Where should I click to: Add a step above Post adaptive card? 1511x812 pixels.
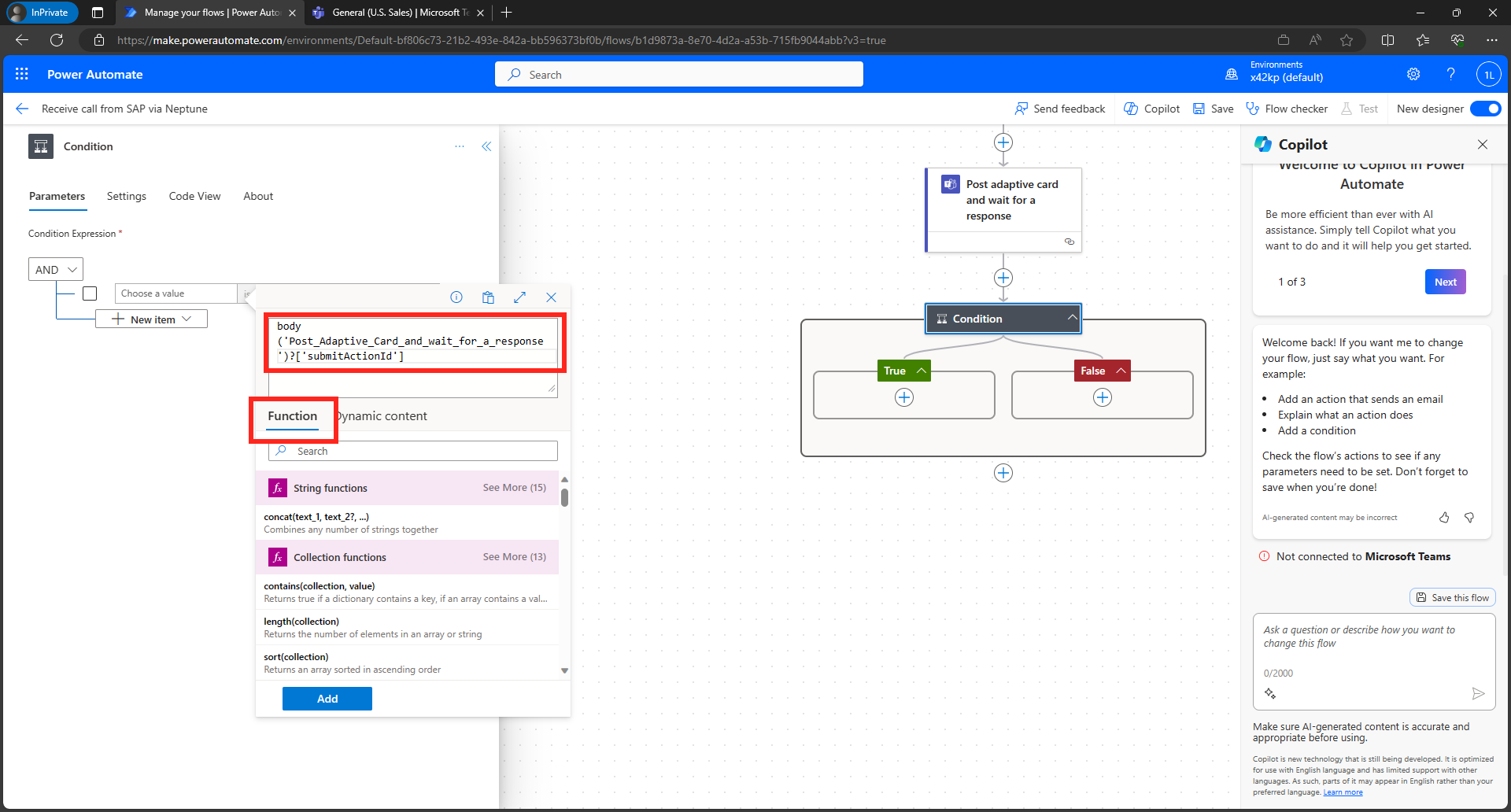click(x=1003, y=142)
